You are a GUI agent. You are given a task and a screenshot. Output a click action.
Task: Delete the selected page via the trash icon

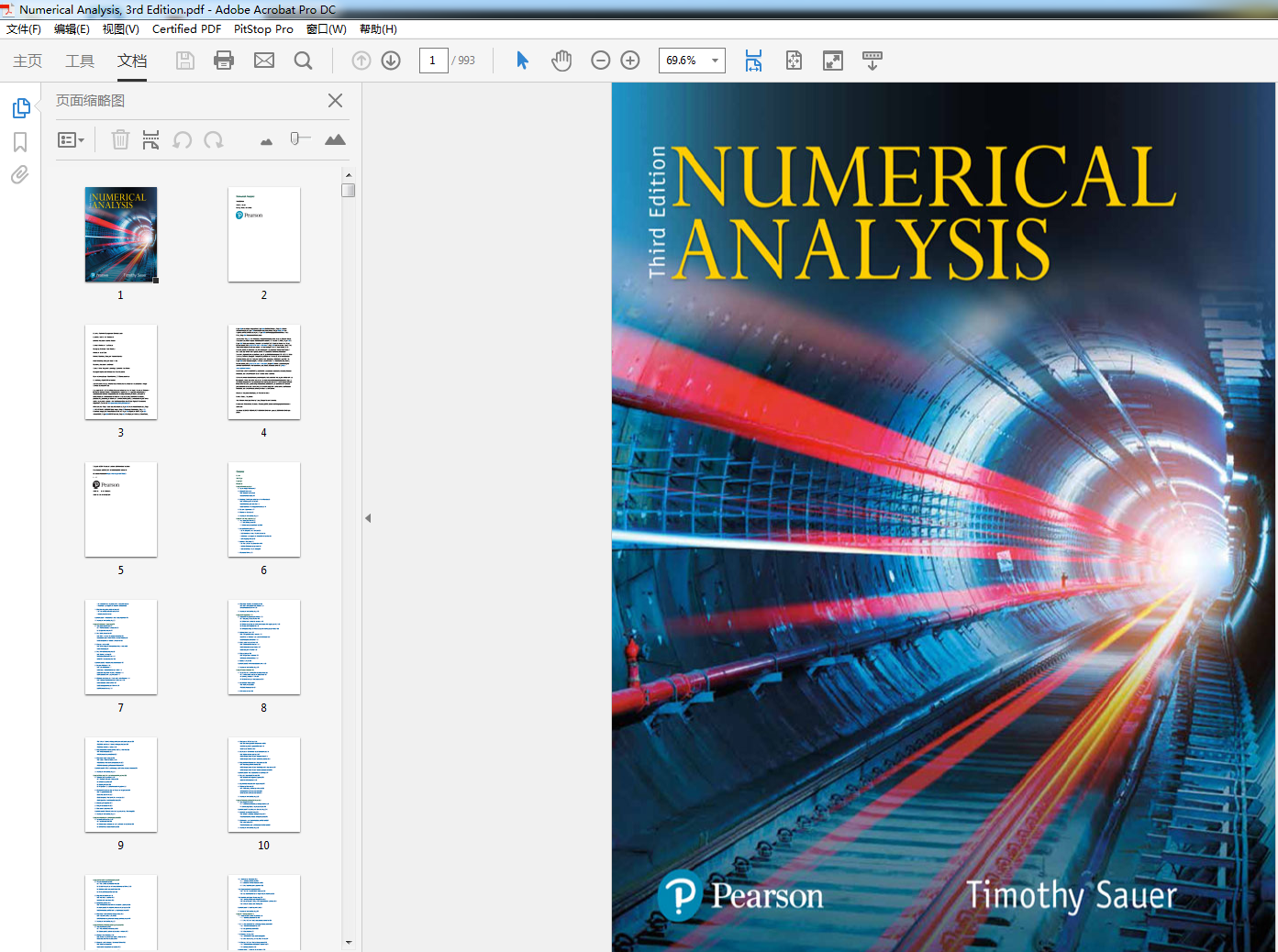click(120, 139)
